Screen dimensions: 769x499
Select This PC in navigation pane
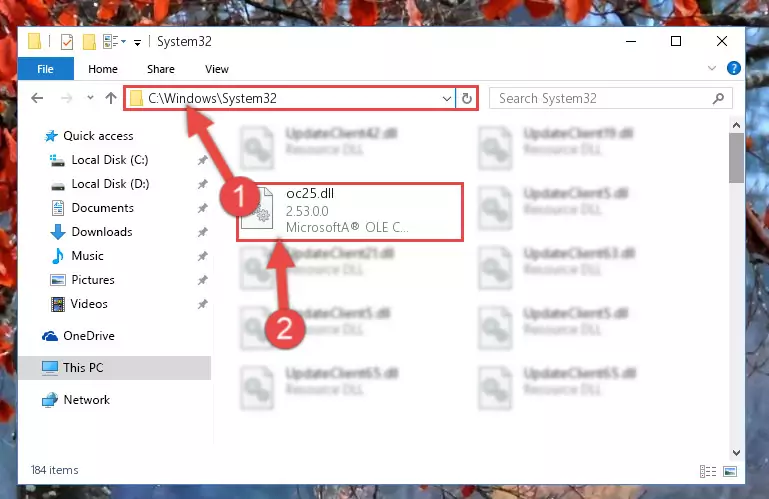pos(114,368)
